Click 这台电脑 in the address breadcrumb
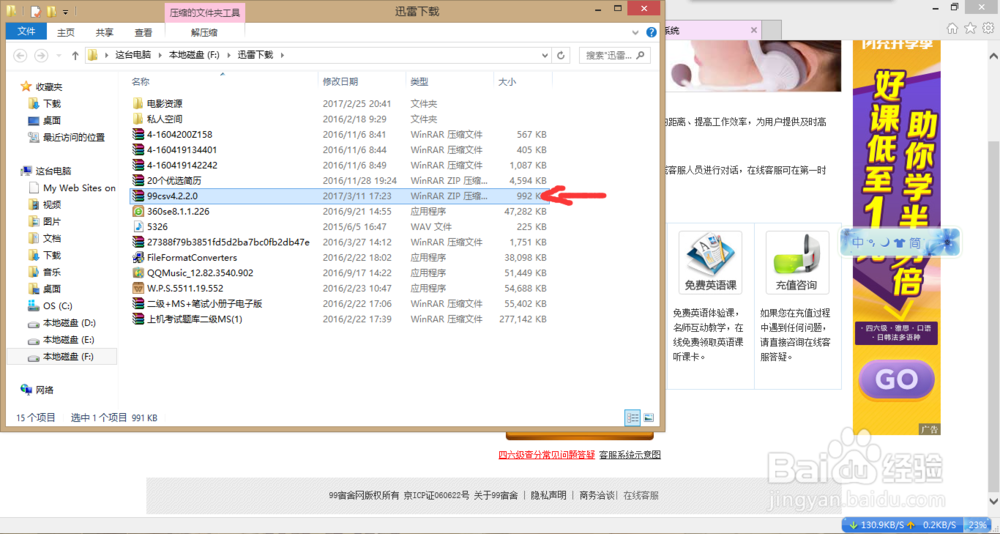The image size is (1000, 534). pyautogui.click(x=133, y=56)
